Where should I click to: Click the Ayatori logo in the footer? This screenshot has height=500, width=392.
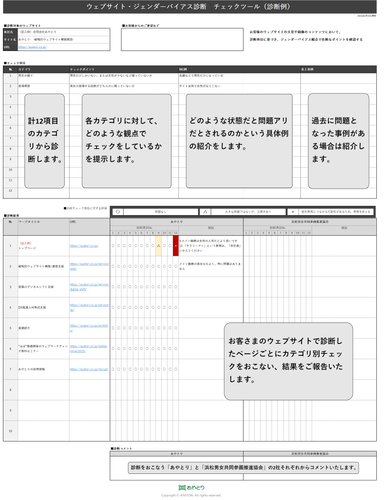(x=191, y=488)
